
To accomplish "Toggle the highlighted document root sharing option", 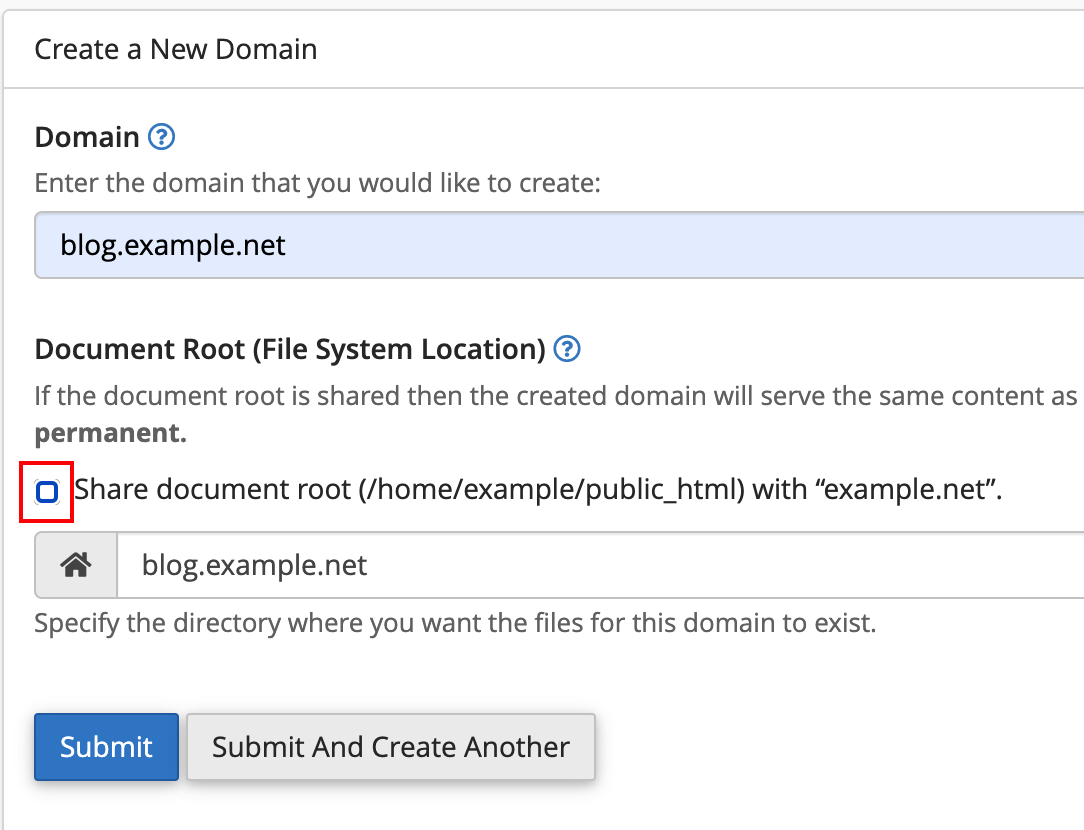I will coord(46,491).
